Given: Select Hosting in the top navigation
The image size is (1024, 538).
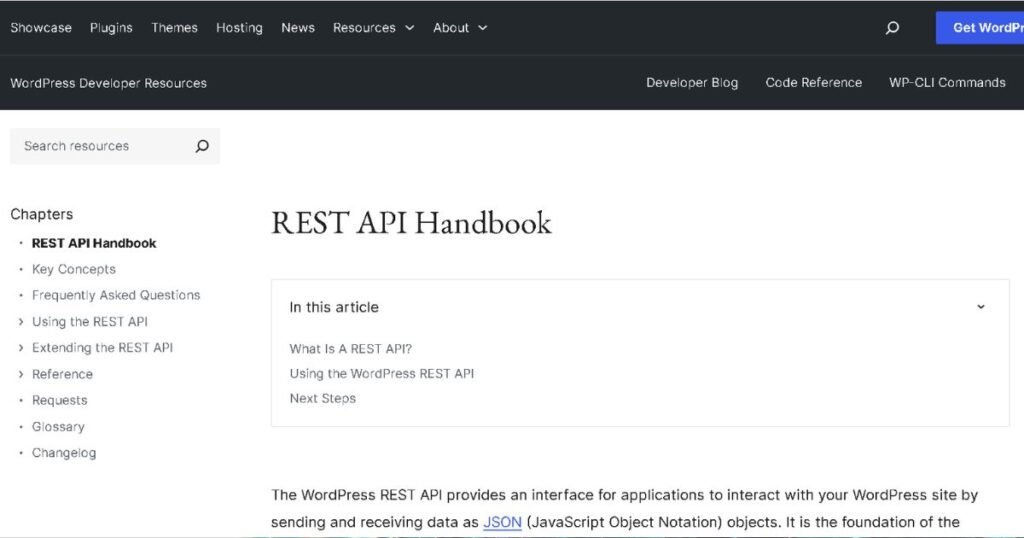Looking at the screenshot, I should tap(239, 27).
